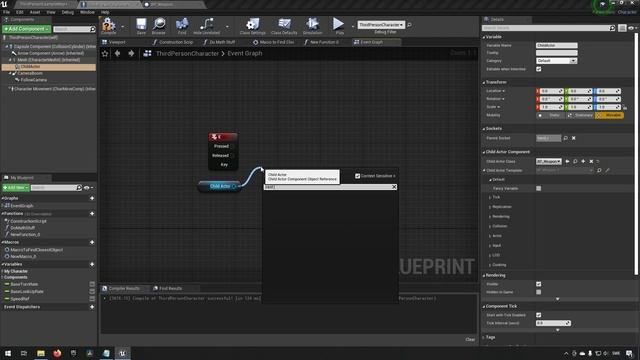The image size is (640, 360).
Task: Click the Variable Name input field
Action: [557, 45]
